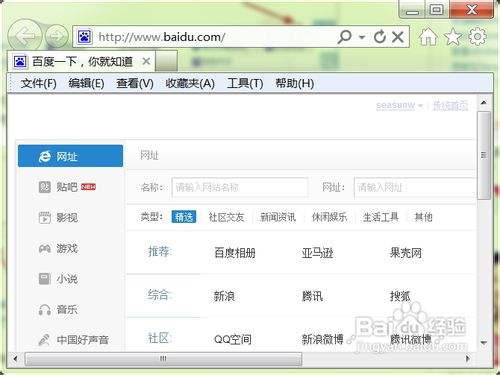Select 游戏 in the left sidebar

pyautogui.click(x=58, y=248)
